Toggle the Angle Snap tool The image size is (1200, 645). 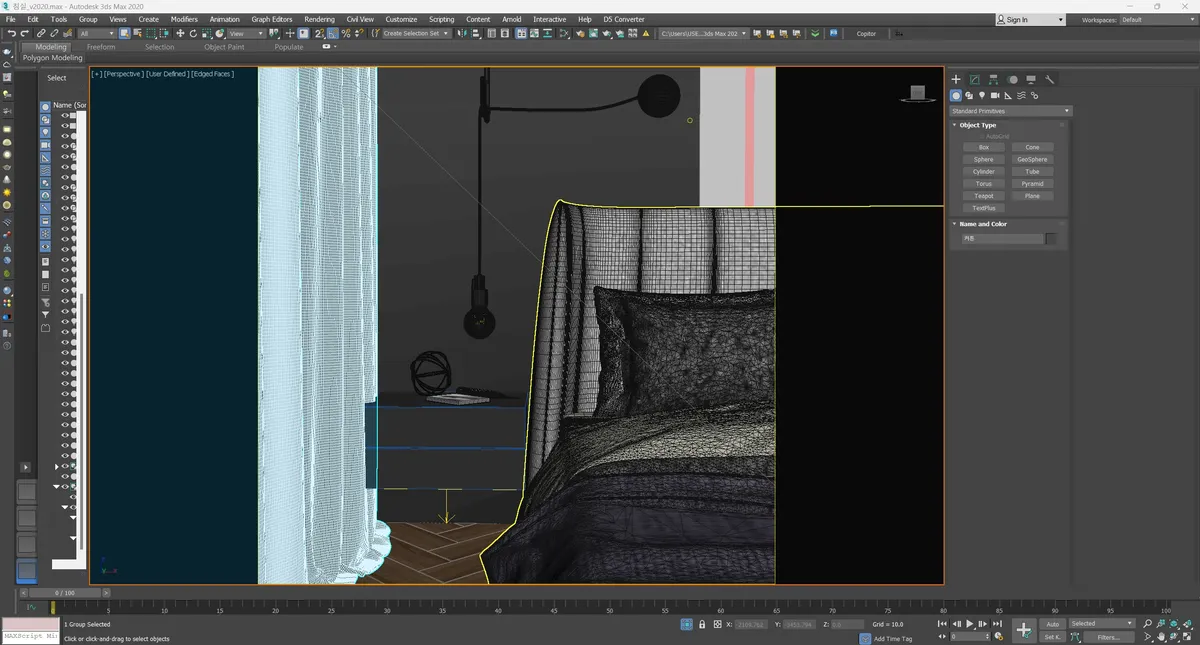coord(332,34)
